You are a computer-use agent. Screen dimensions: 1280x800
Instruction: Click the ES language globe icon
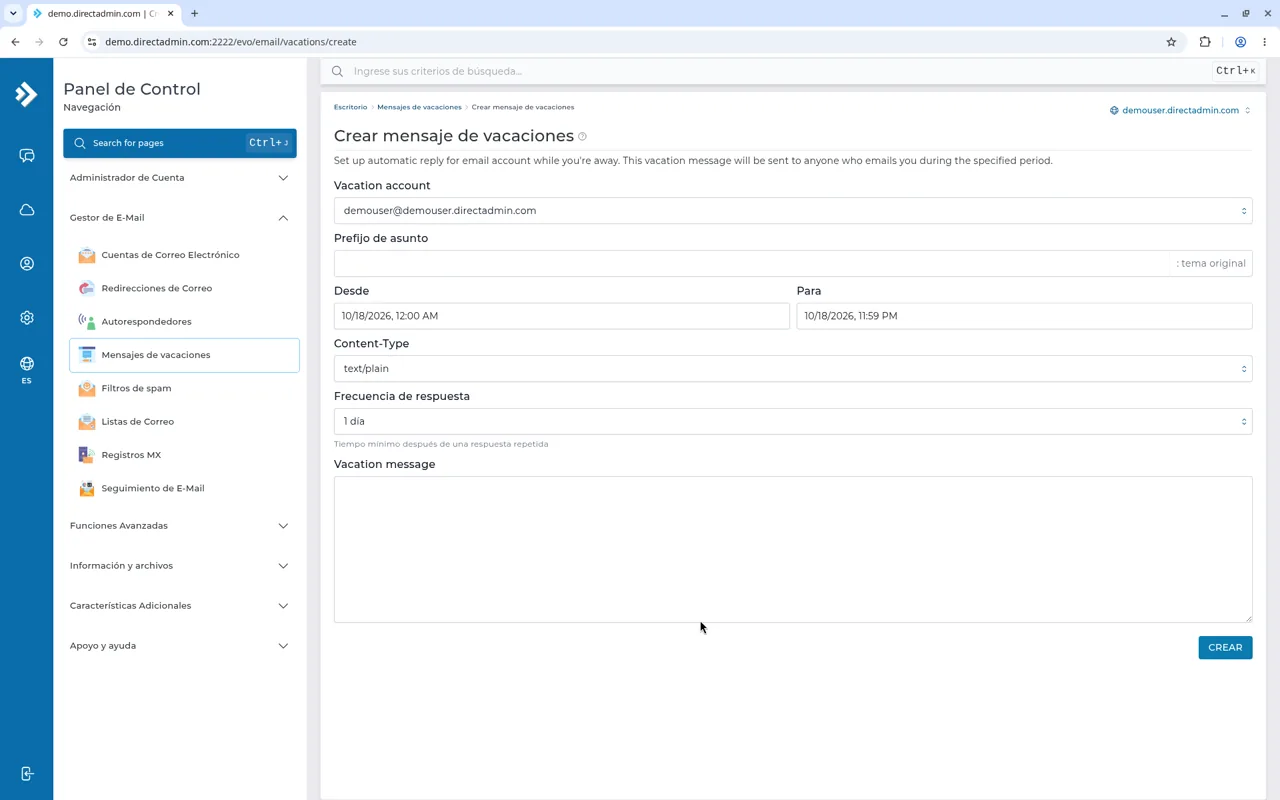click(27, 369)
